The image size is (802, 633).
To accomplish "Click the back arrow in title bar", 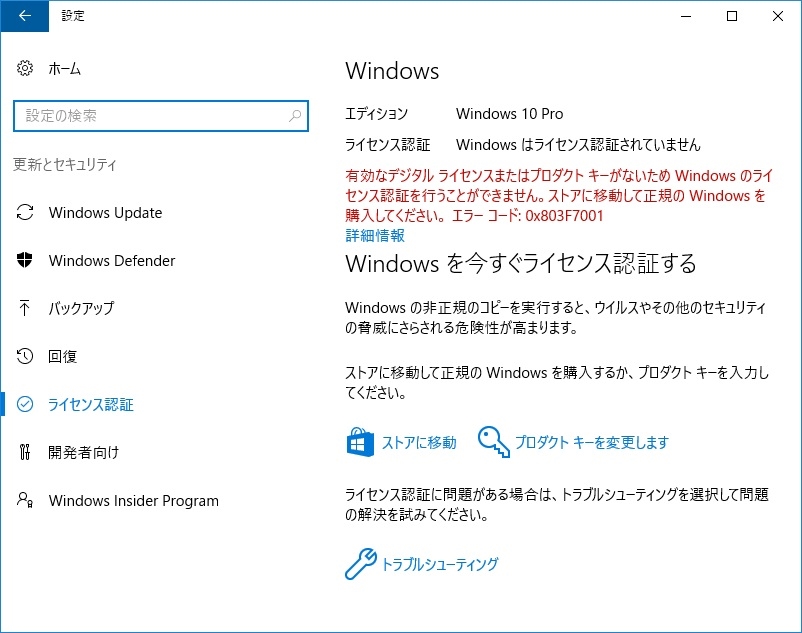I will pyautogui.click(x=25, y=16).
